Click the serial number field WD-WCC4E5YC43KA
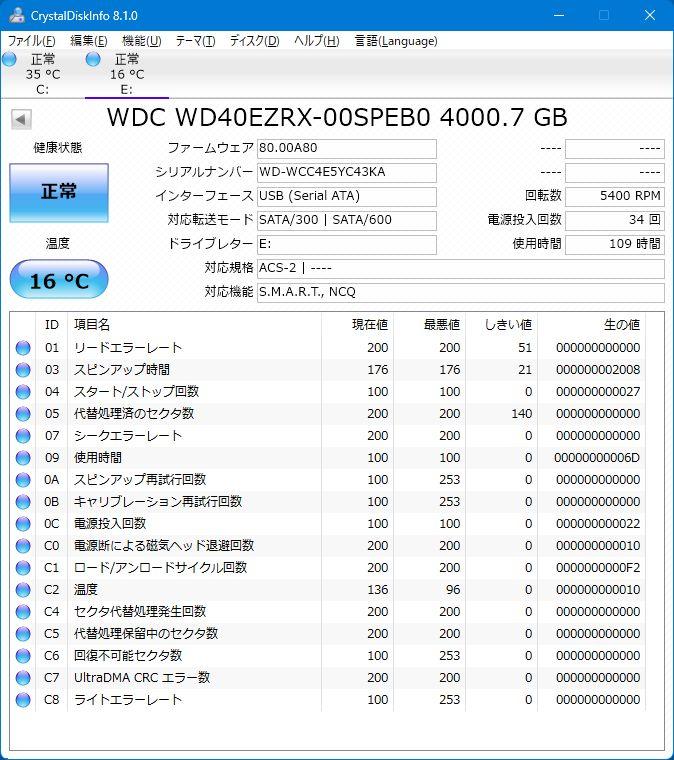This screenshot has height=760, width=674. click(x=346, y=172)
